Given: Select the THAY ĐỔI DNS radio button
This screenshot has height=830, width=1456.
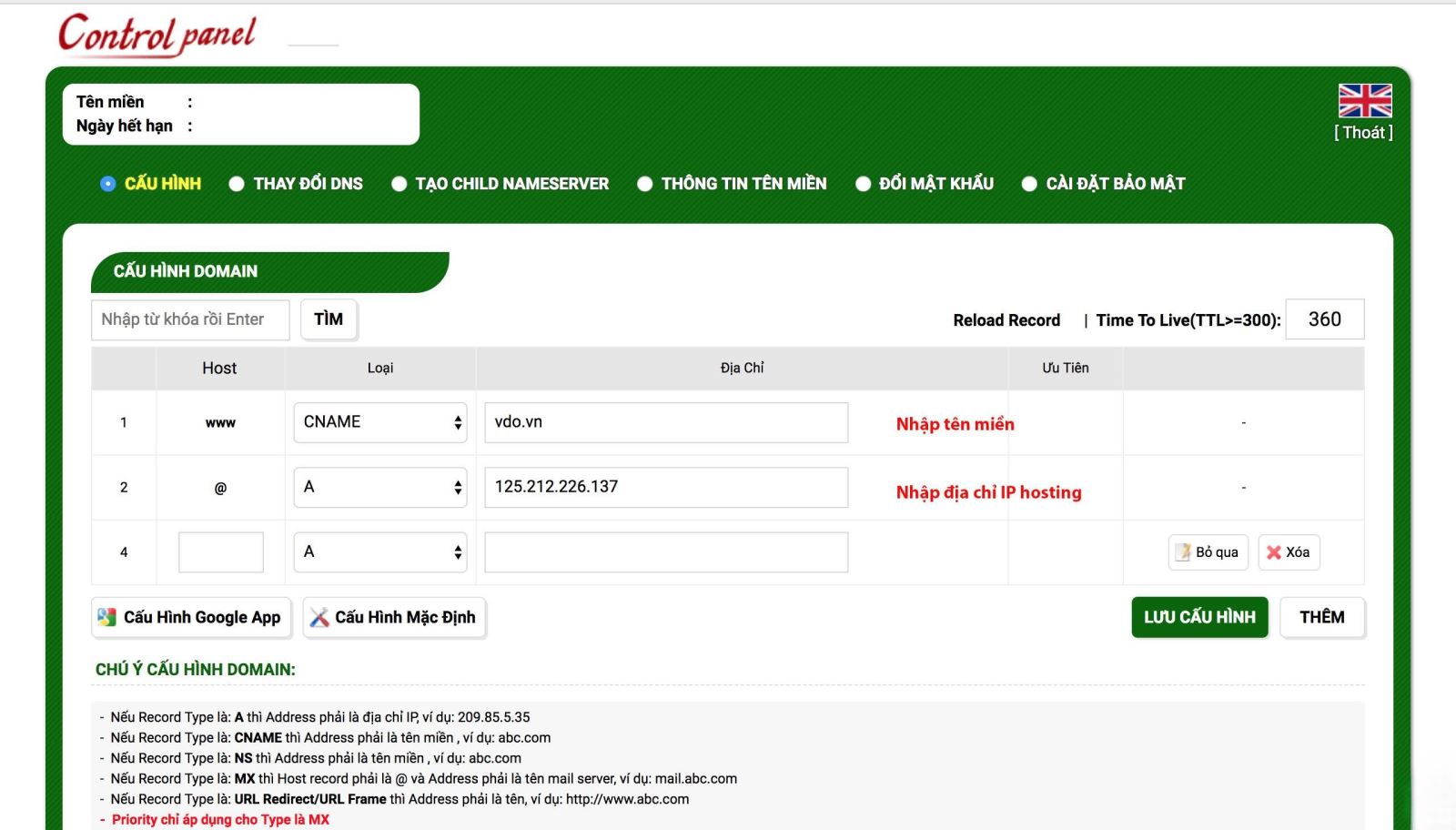Looking at the screenshot, I should coord(237,183).
